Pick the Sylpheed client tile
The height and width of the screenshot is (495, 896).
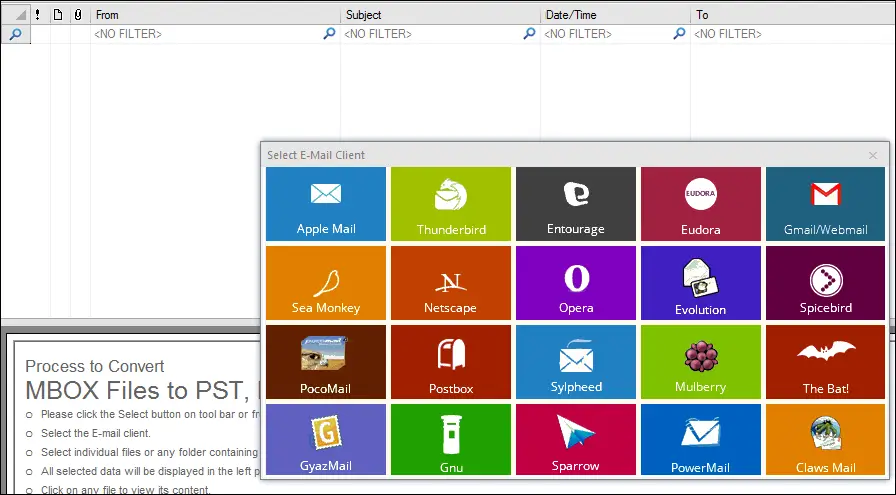pos(575,362)
